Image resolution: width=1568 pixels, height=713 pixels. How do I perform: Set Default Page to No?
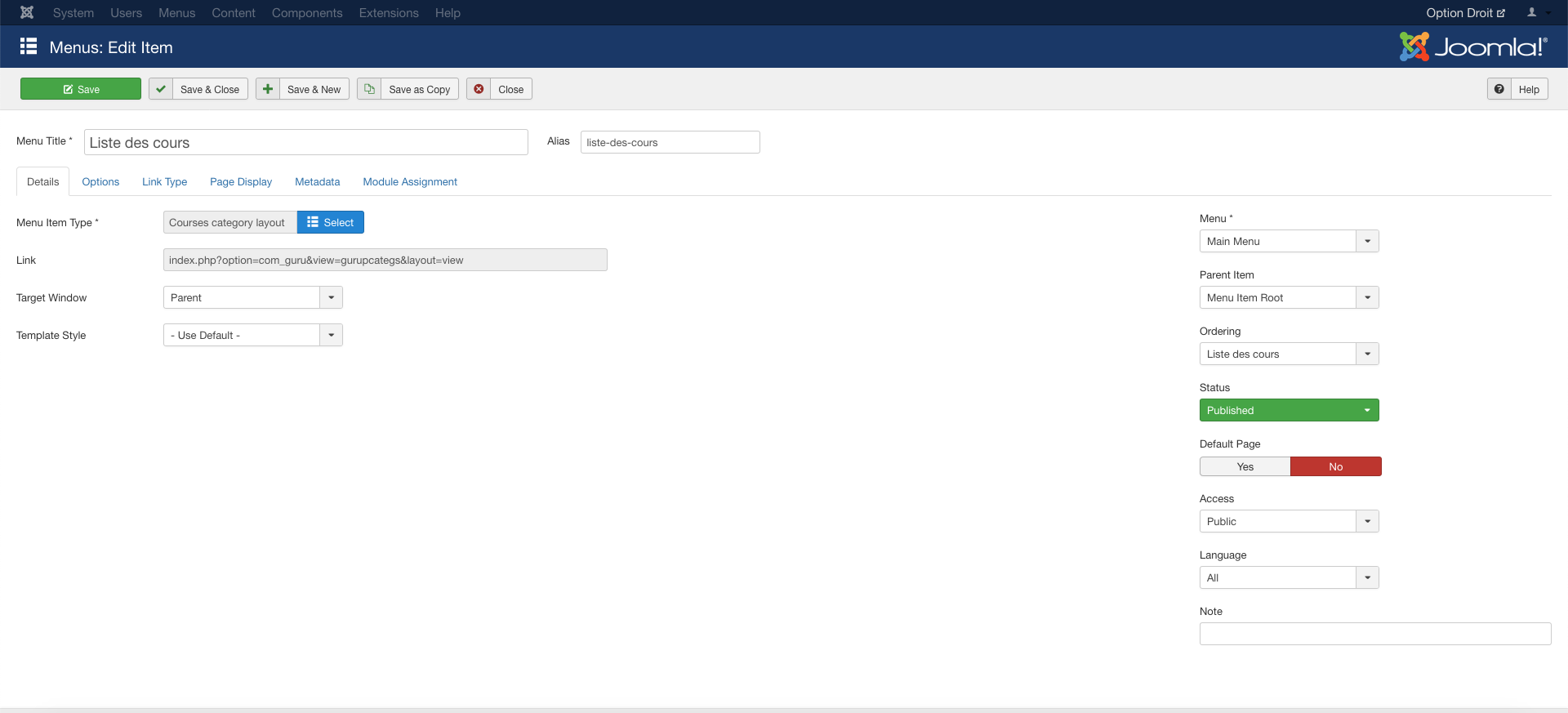[x=1336, y=466]
